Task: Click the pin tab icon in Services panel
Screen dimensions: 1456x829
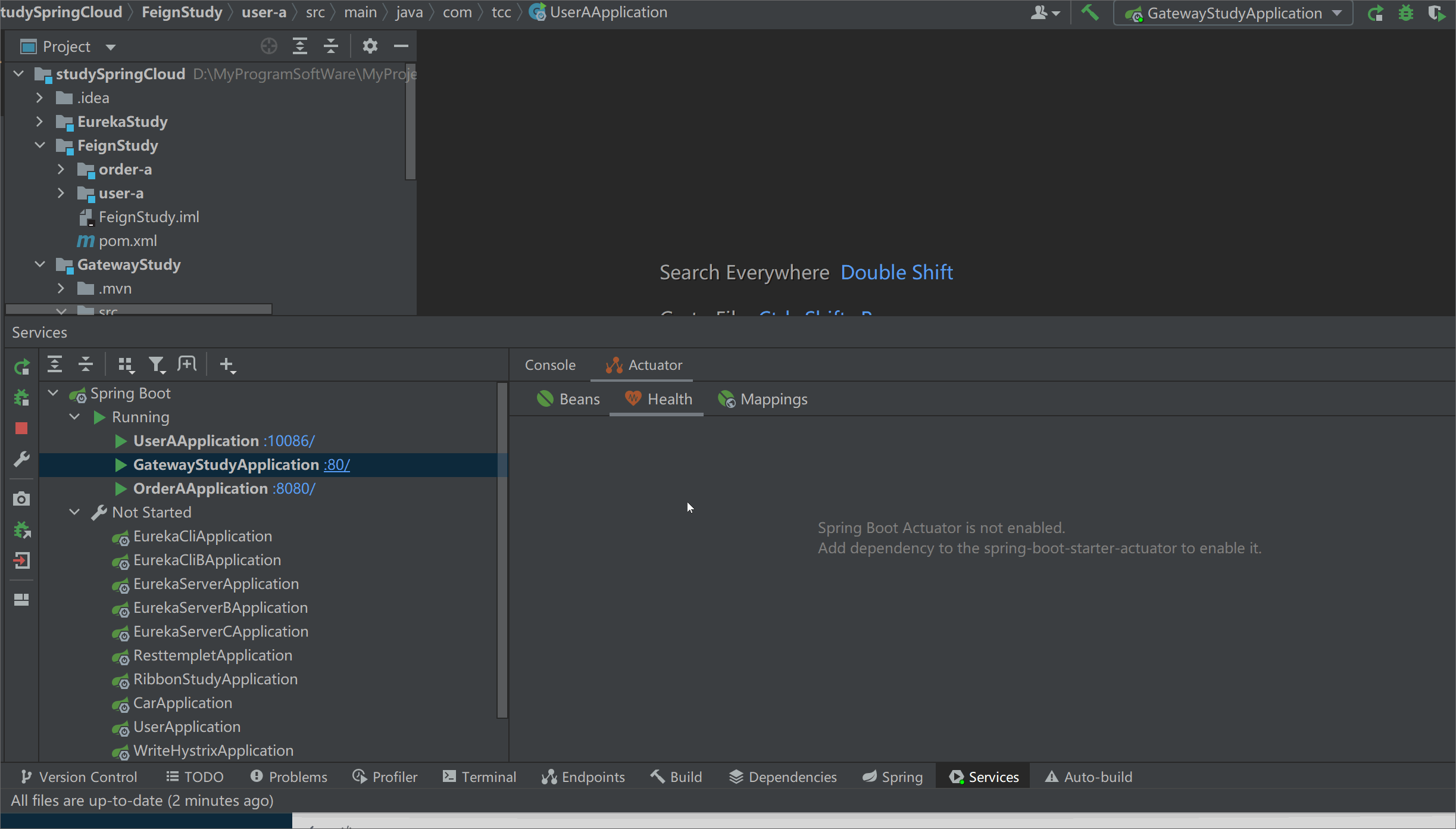Action: point(187,364)
